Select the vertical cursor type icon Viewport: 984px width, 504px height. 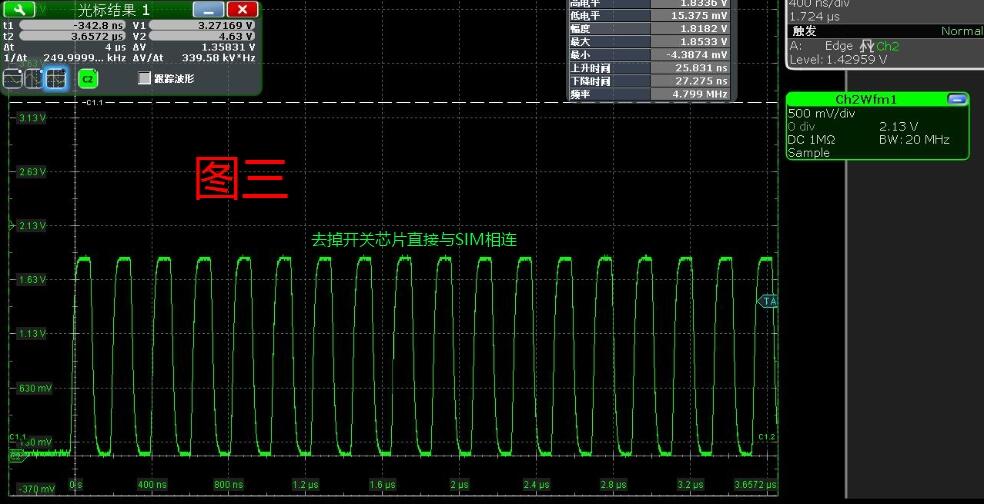(x=33, y=78)
